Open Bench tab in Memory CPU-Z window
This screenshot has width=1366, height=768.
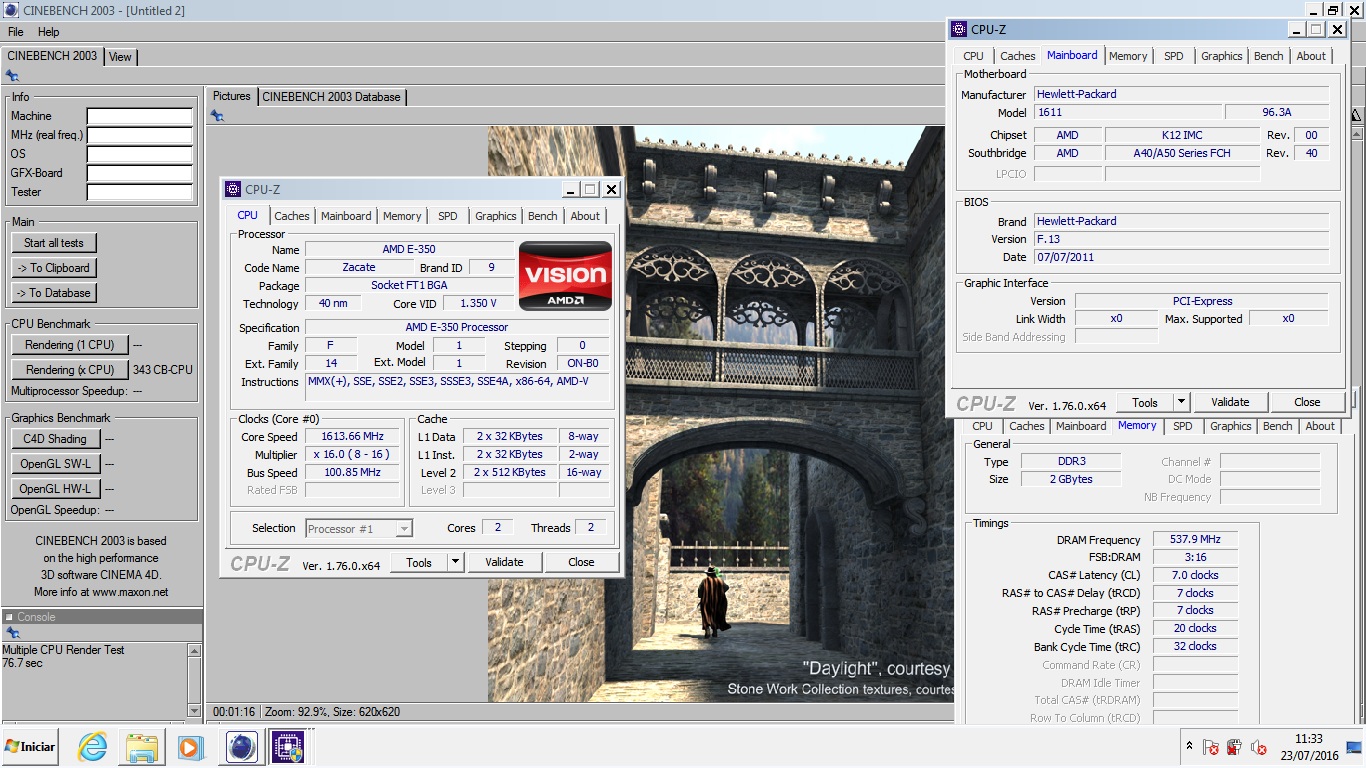click(1277, 426)
